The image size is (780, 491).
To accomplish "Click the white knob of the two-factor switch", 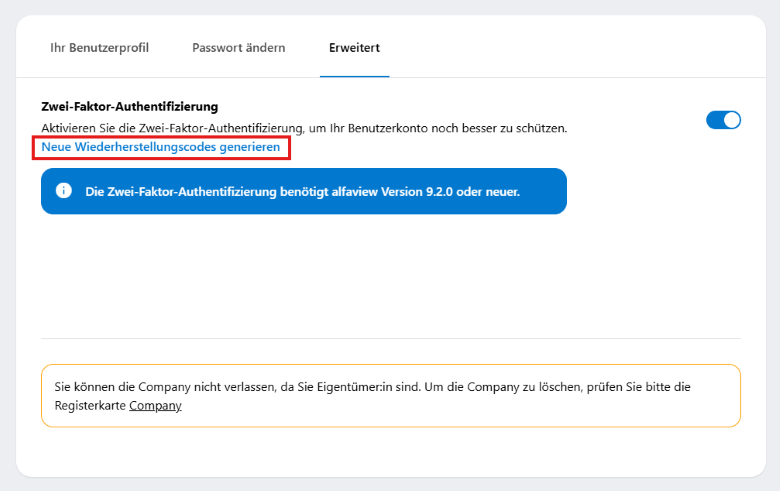I will tap(732, 120).
